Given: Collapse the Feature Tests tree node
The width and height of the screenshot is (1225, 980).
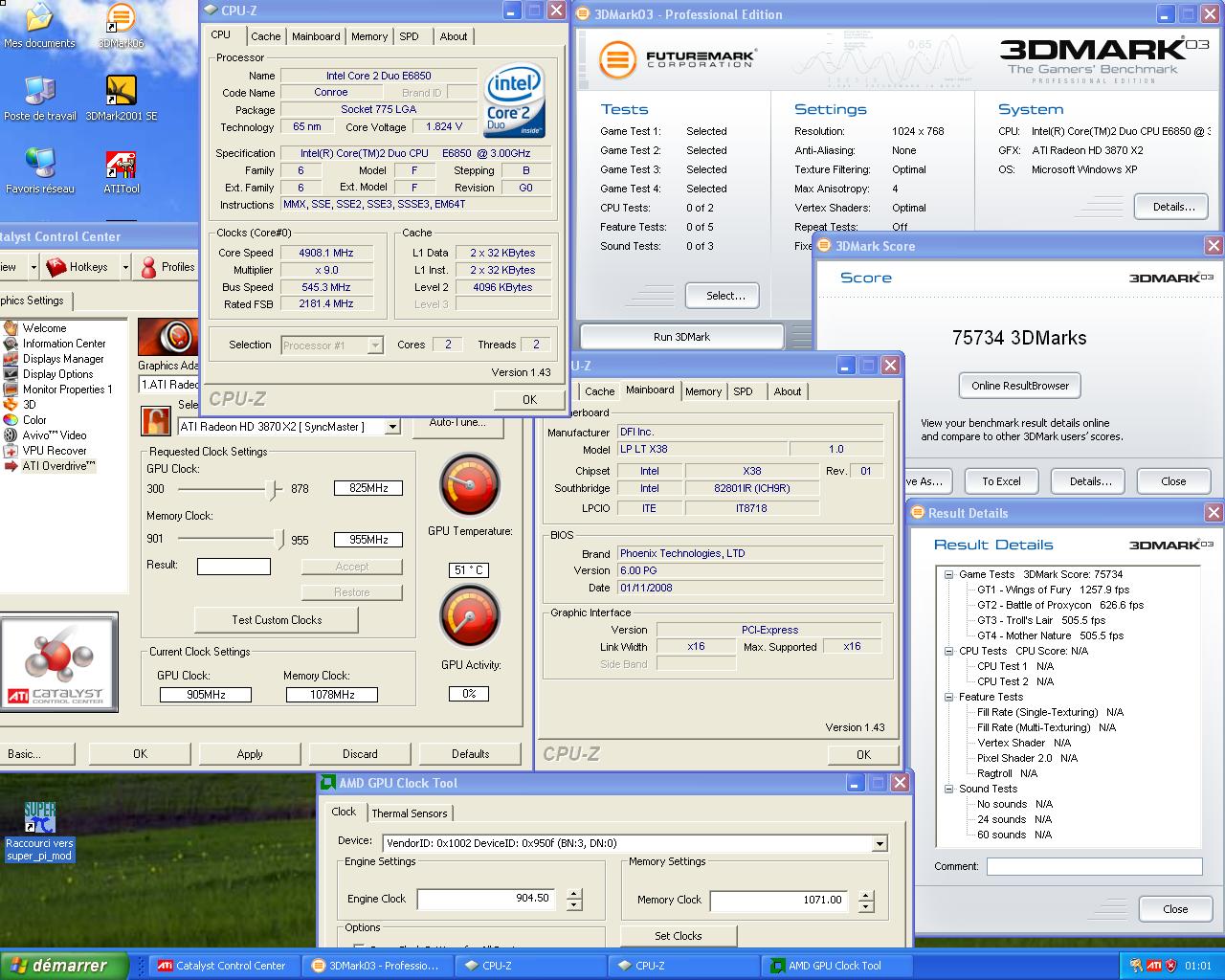Looking at the screenshot, I should click(948, 697).
